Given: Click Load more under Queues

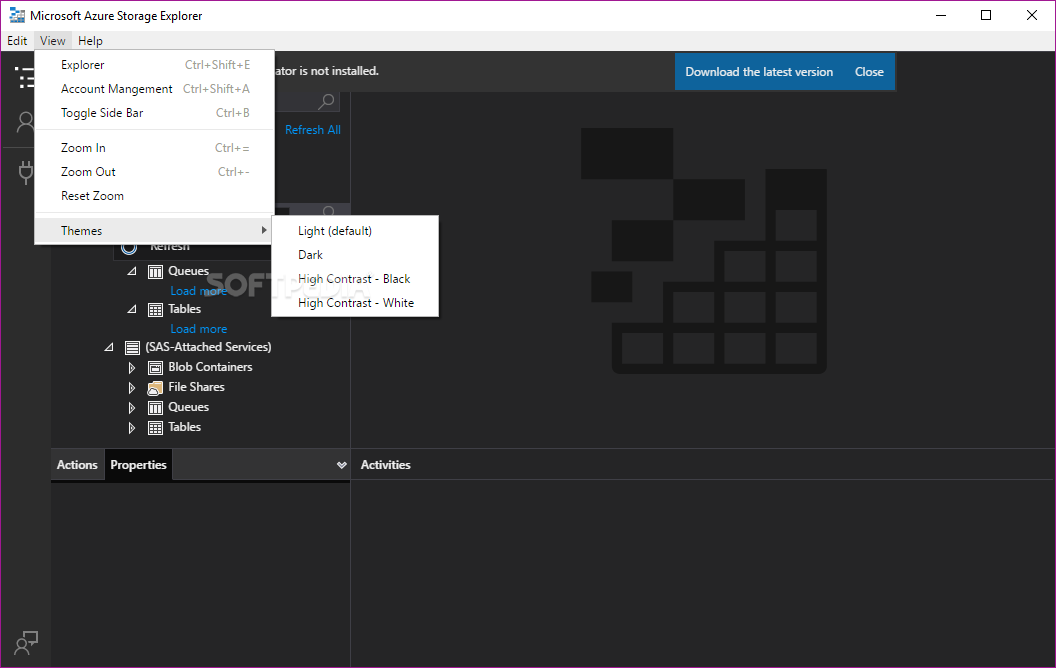Looking at the screenshot, I should [x=198, y=291].
